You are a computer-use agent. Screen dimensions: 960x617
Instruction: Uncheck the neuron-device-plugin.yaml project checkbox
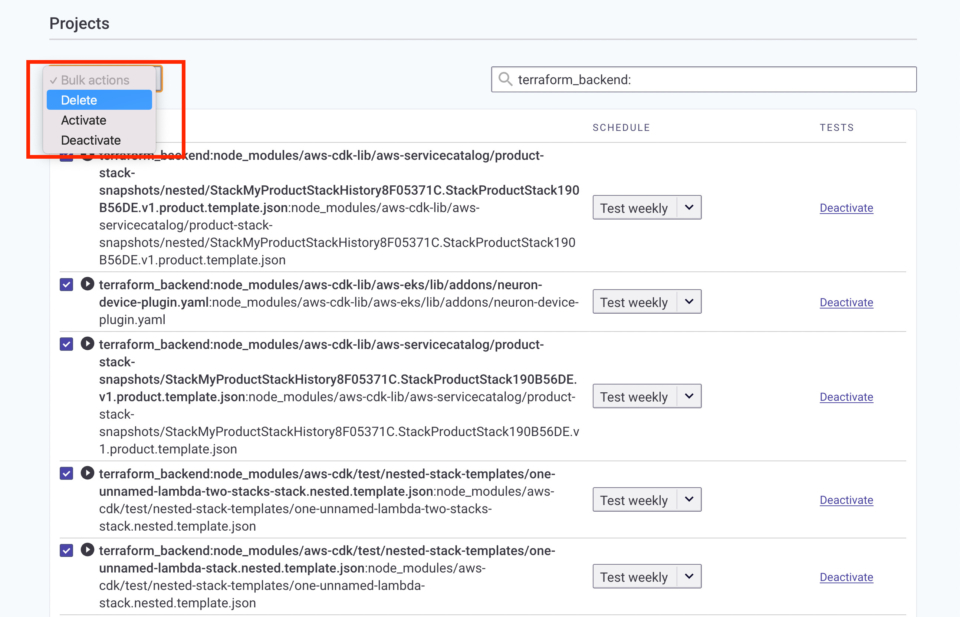tap(66, 285)
